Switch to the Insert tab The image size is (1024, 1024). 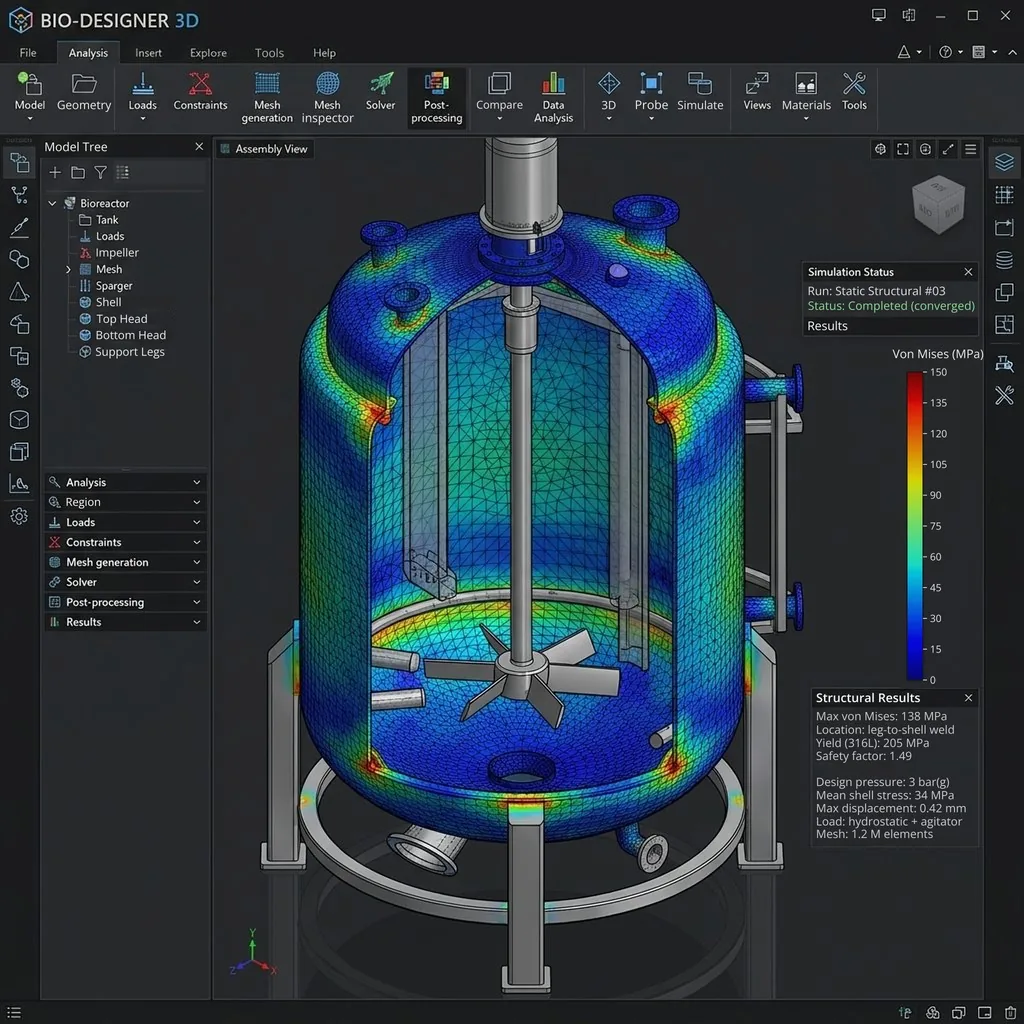point(148,53)
